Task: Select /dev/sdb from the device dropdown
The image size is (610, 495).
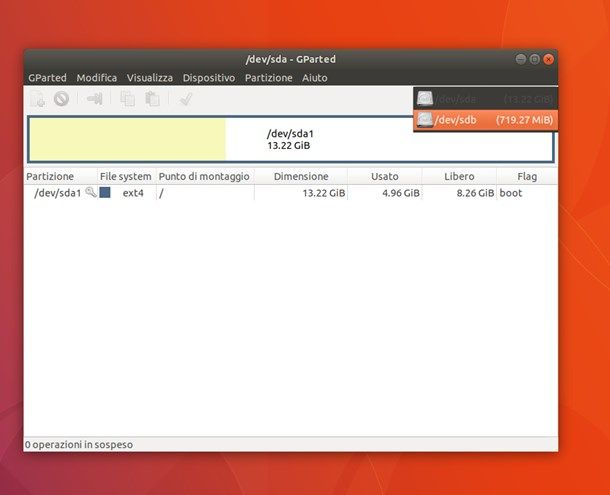Action: 485,120
